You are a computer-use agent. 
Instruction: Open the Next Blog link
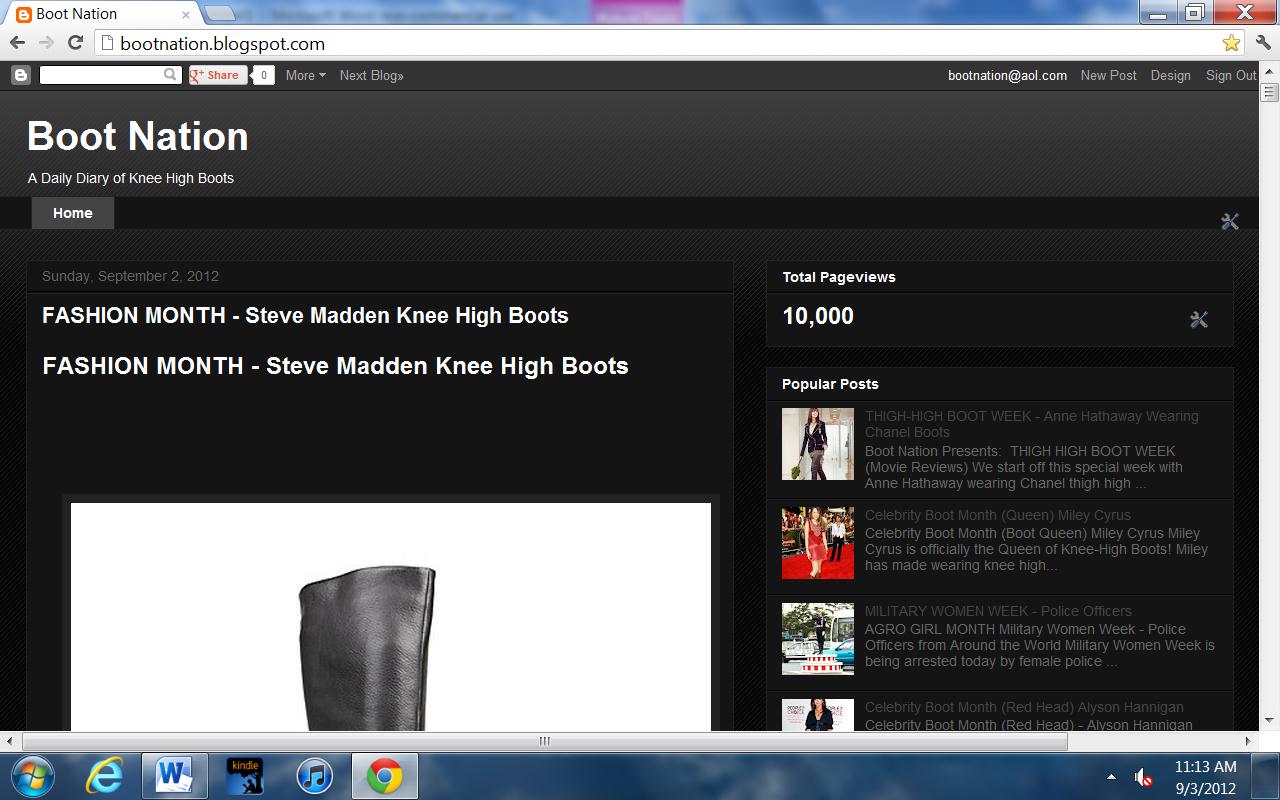click(x=371, y=75)
